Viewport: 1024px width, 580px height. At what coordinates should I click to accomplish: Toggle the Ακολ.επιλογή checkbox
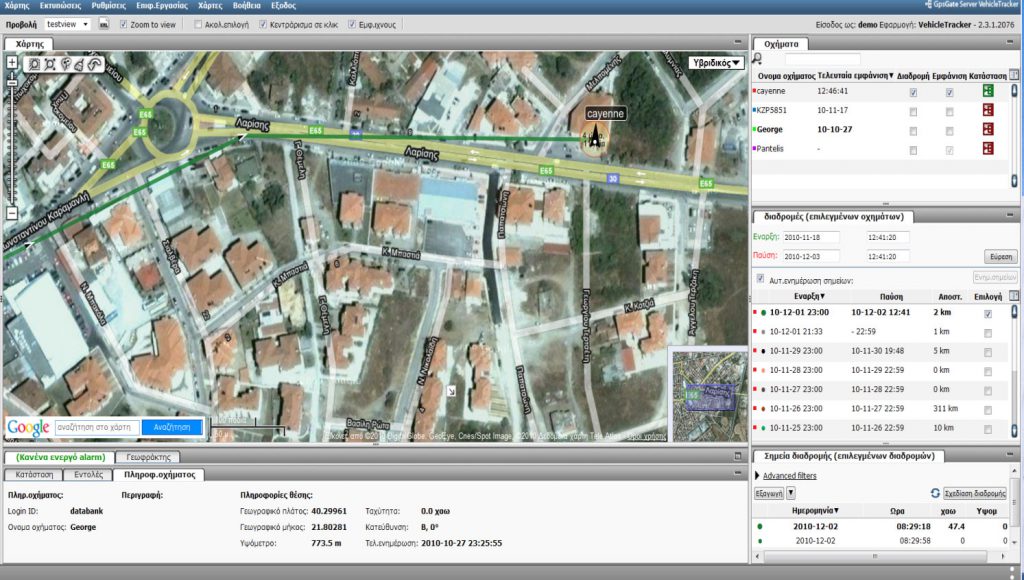click(198, 24)
